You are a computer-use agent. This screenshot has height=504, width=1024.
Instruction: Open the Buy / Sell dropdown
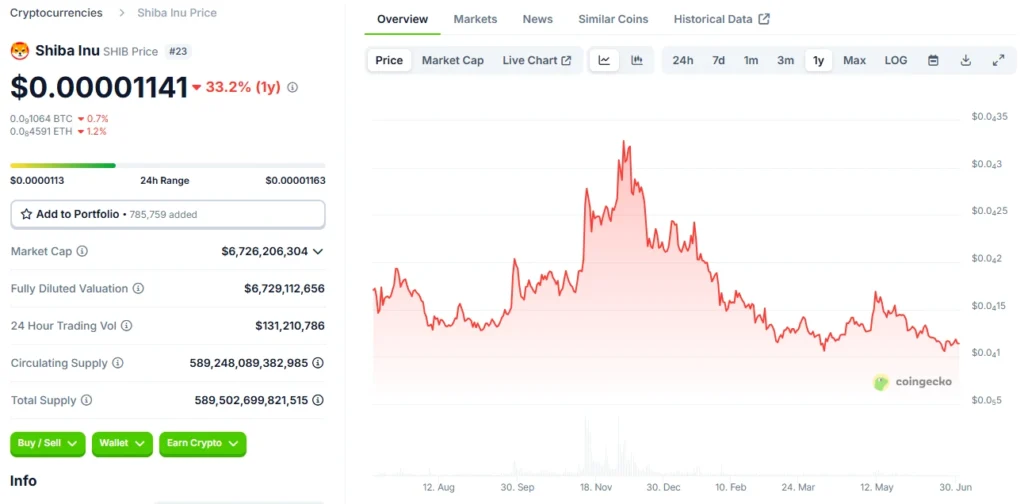click(48, 443)
